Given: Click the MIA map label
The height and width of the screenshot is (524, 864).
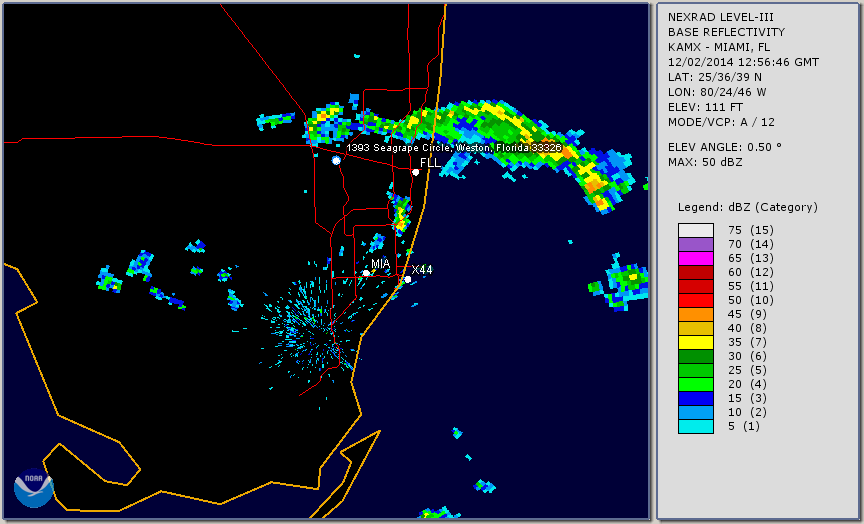Looking at the screenshot, I should click(380, 264).
